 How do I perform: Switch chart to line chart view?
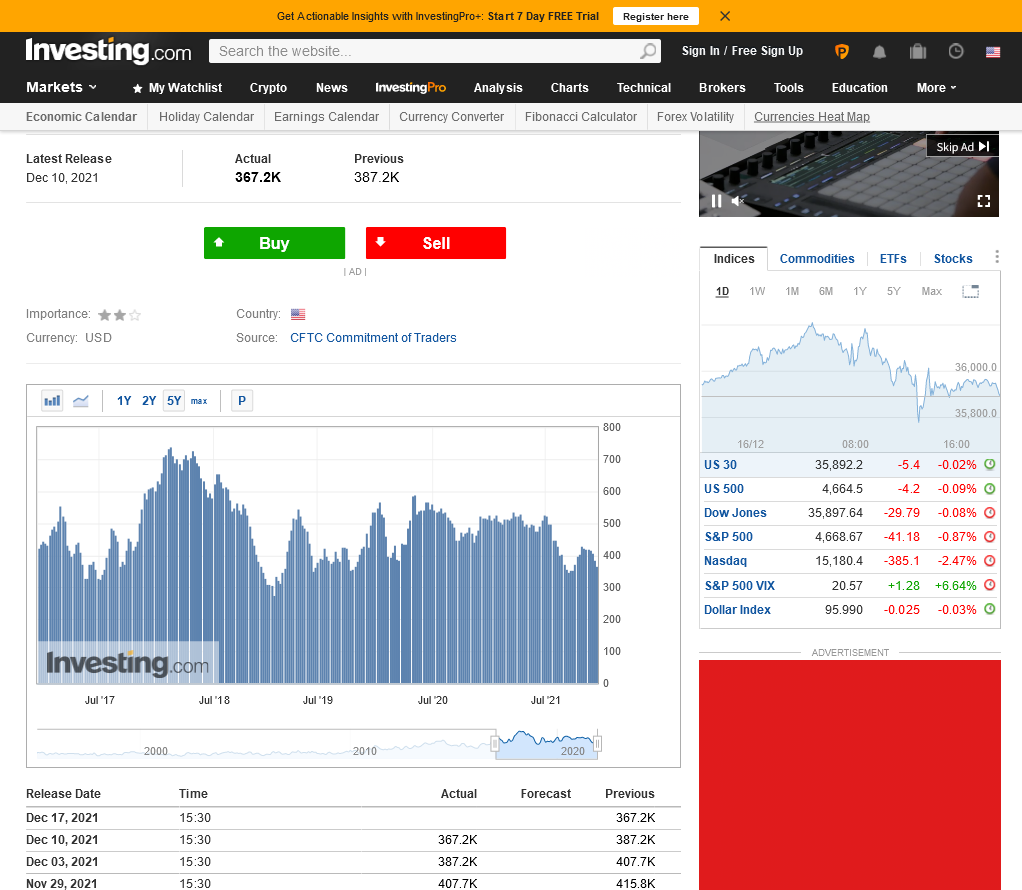(81, 401)
